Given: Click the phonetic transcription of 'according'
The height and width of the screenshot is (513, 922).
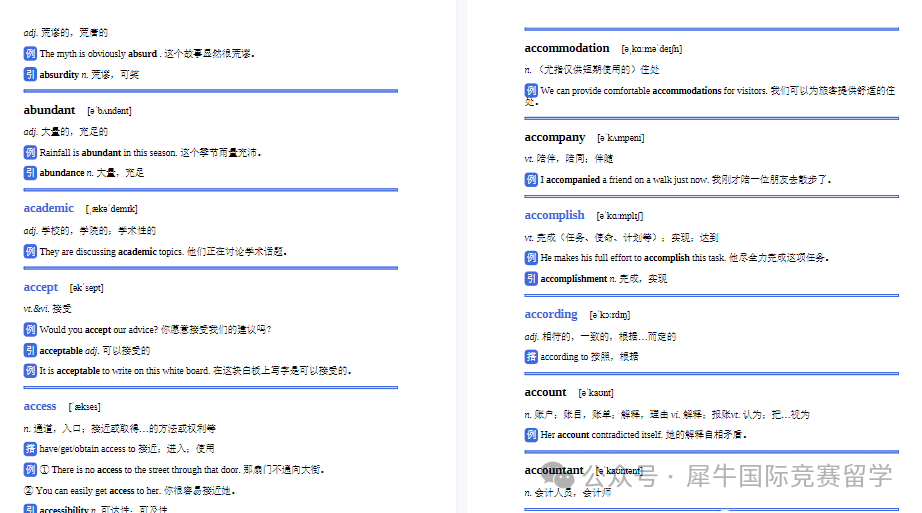Looking at the screenshot, I should (610, 315).
